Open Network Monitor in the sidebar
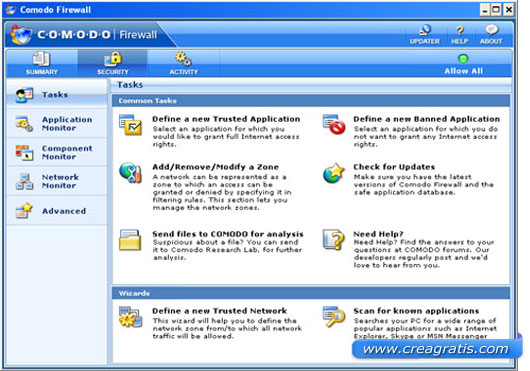Image resolution: width=530 pixels, height=371 pixels. (x=60, y=181)
